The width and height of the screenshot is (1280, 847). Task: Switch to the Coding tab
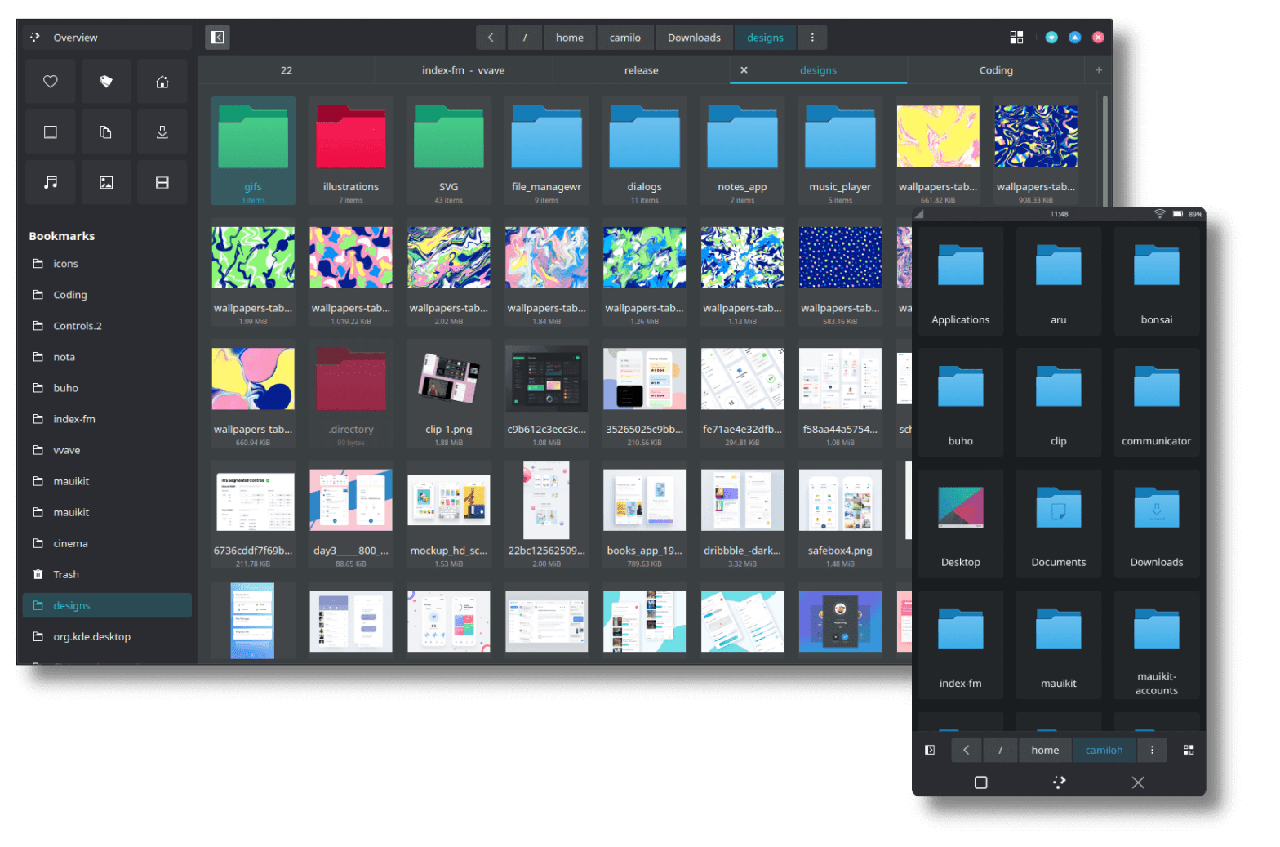coord(995,70)
